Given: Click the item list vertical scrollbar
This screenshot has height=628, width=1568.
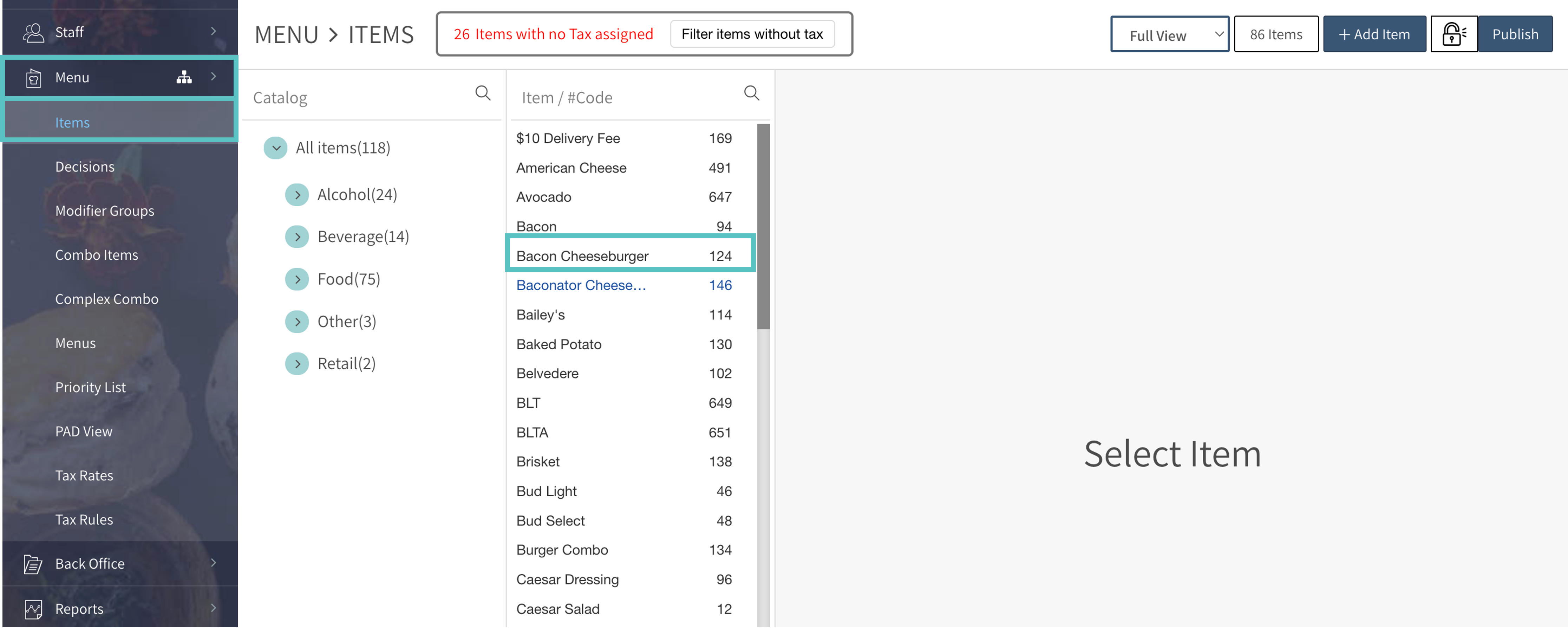Looking at the screenshot, I should (763, 227).
